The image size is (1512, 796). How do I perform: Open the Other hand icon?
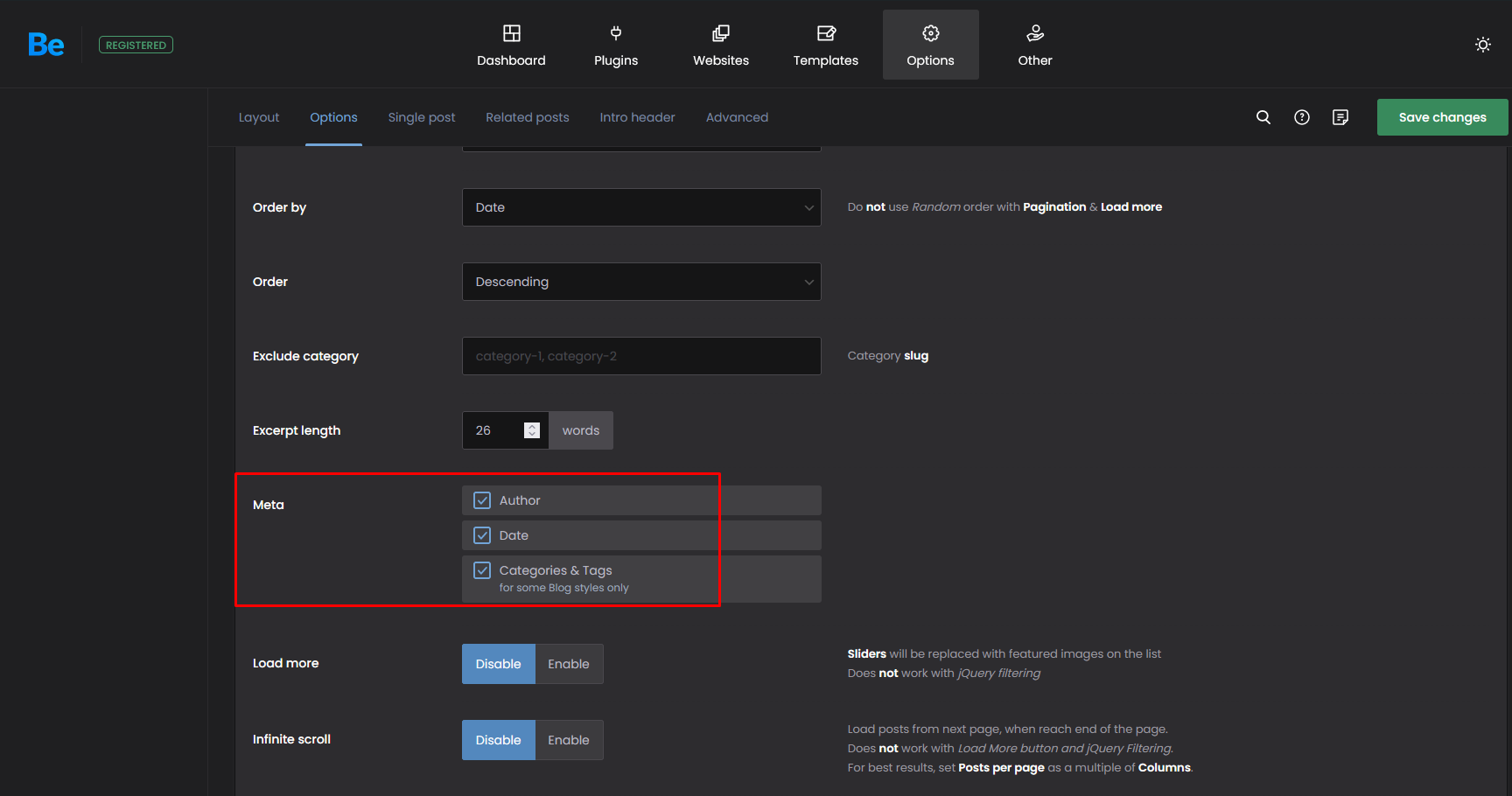[x=1035, y=33]
